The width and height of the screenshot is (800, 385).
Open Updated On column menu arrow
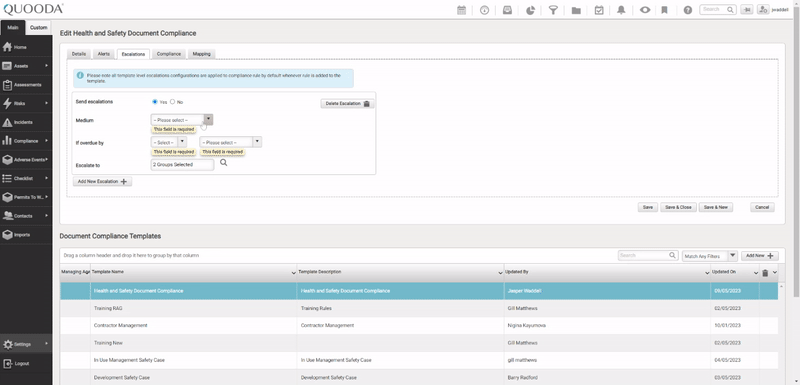(x=756, y=273)
